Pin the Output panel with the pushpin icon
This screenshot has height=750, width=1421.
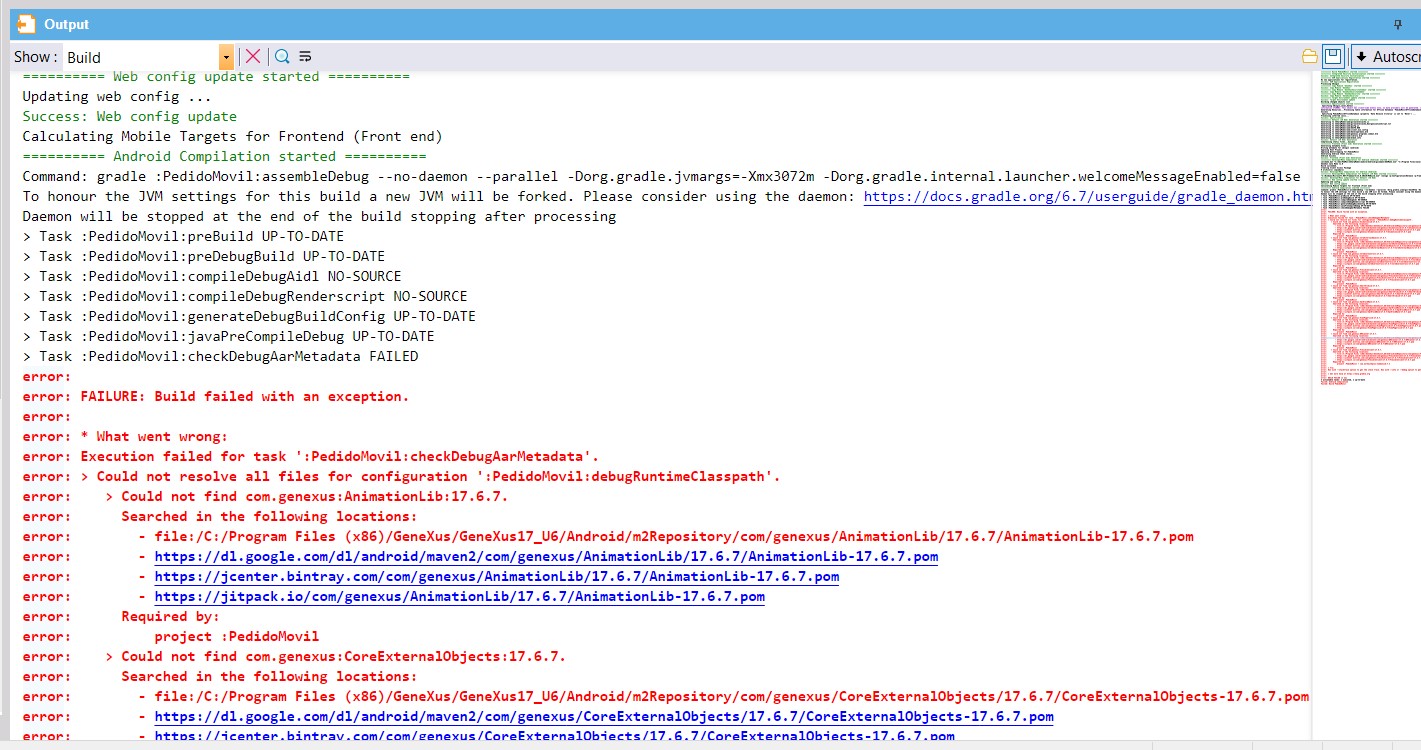(1398, 25)
